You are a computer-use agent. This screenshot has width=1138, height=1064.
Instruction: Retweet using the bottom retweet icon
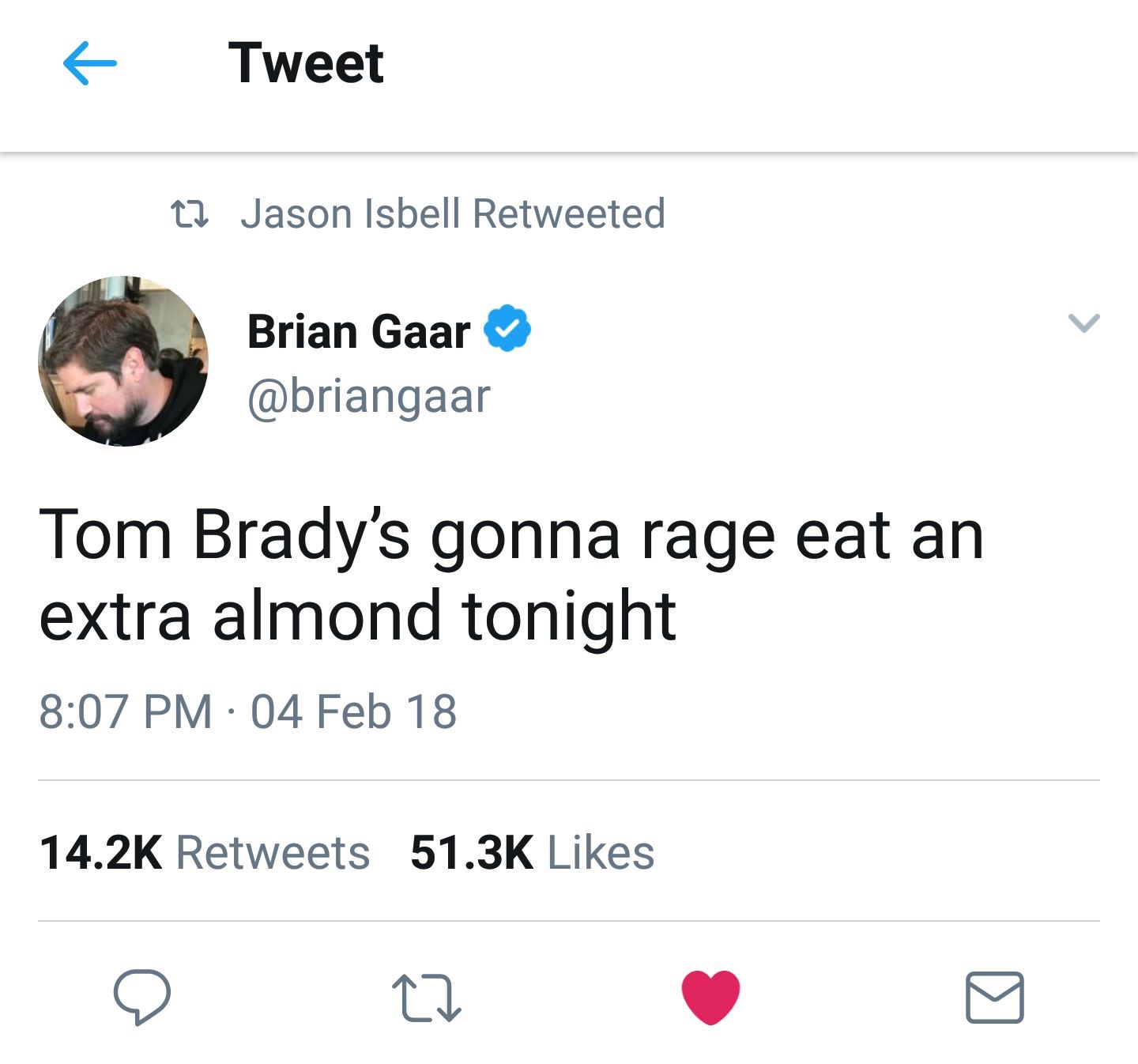pyautogui.click(x=427, y=998)
